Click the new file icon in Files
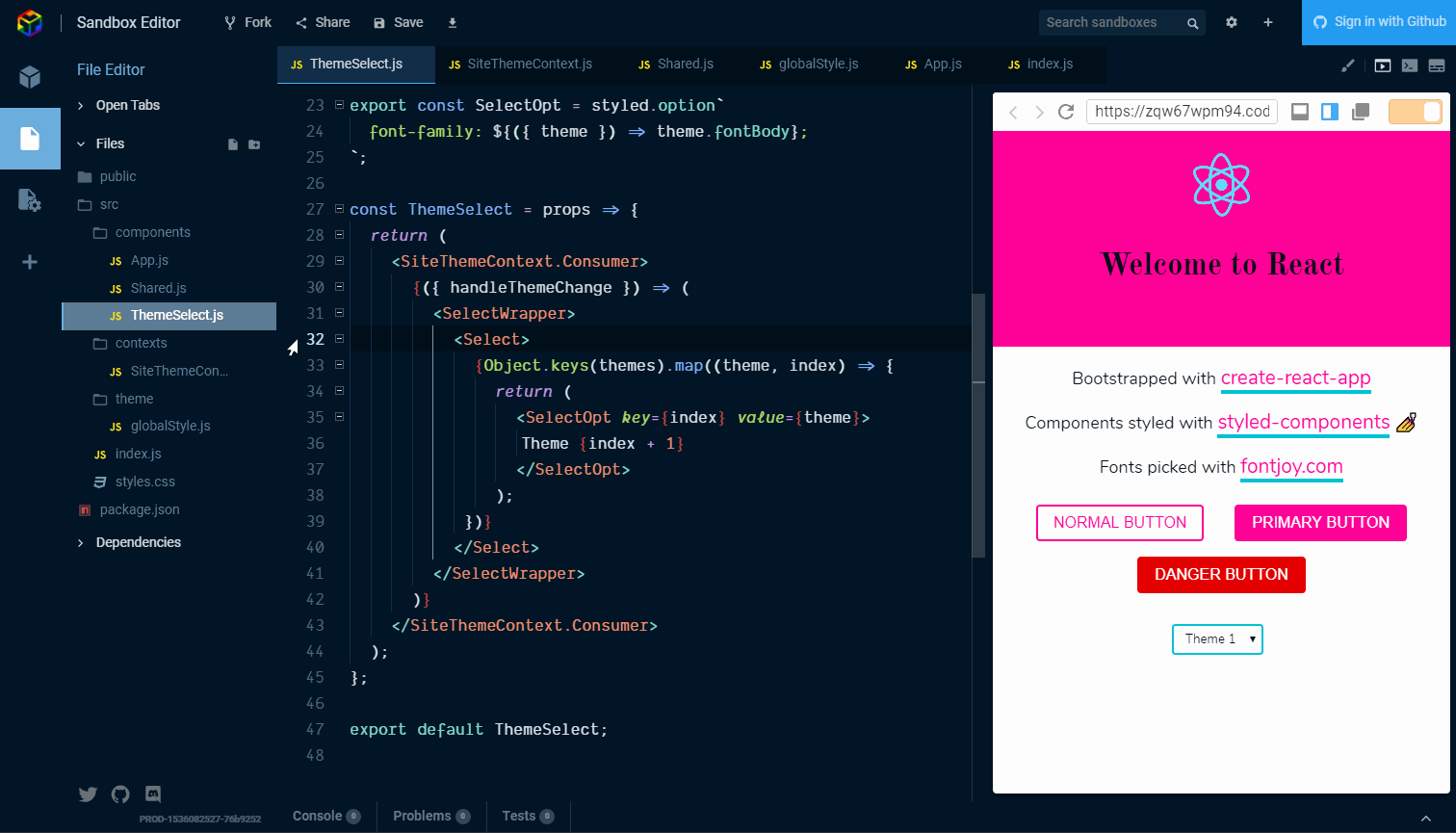 click(232, 144)
